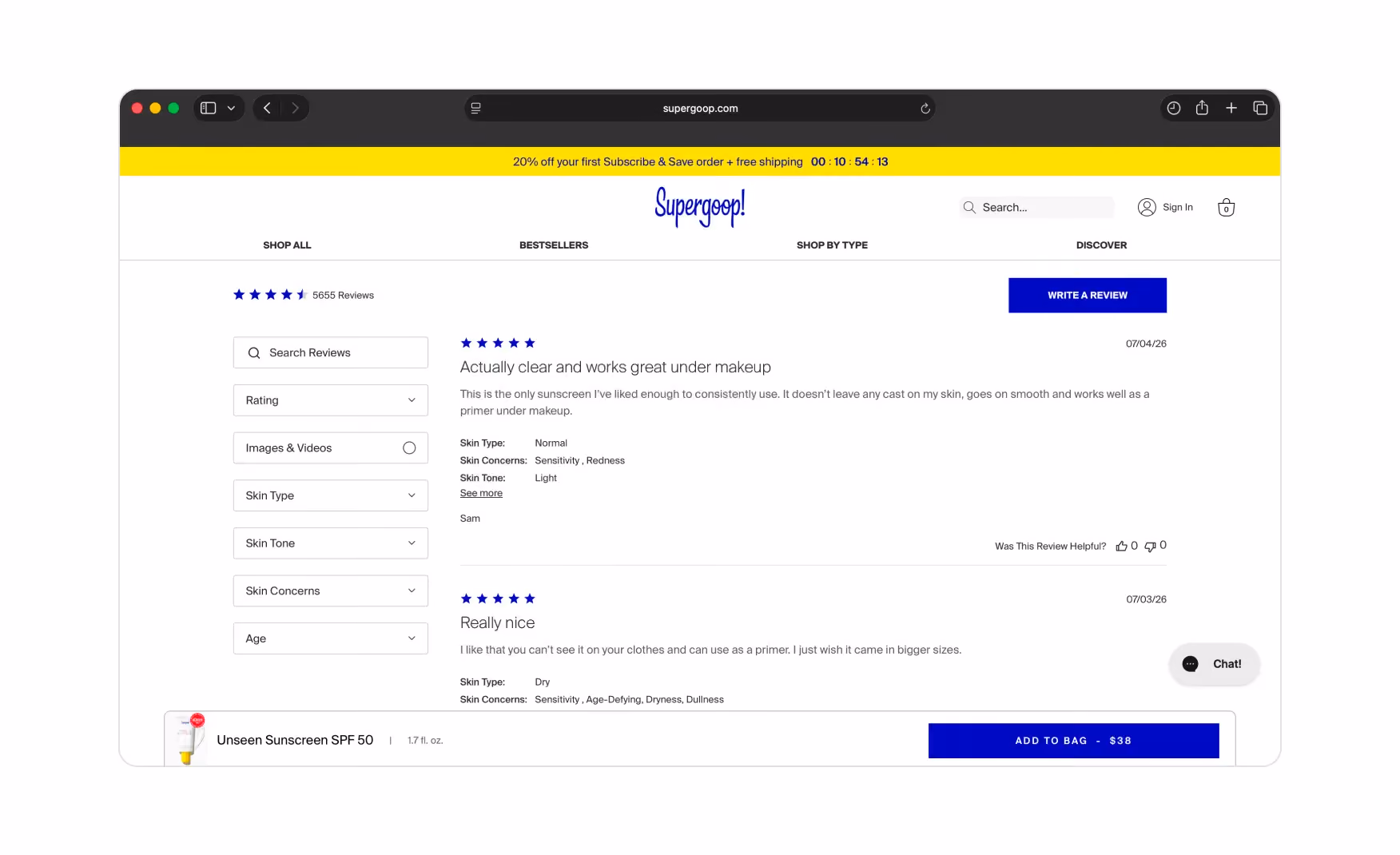The width and height of the screenshot is (1400, 855).
Task: Expand the Skin Type filter dropdown
Action: [x=331, y=495]
